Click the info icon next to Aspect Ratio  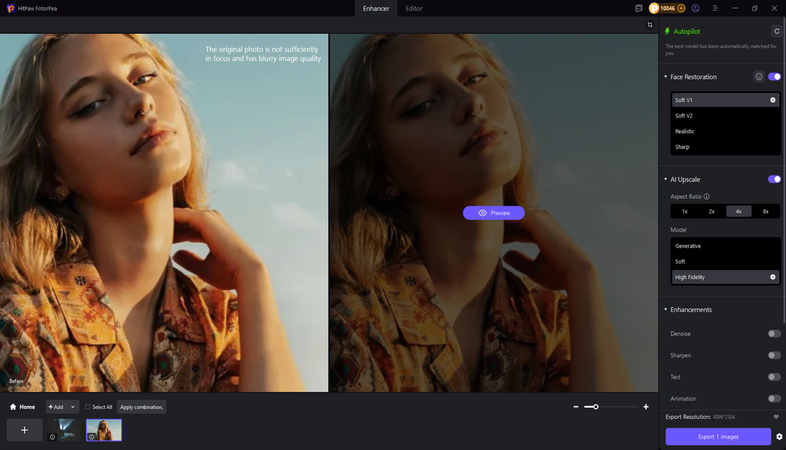pyautogui.click(x=706, y=196)
